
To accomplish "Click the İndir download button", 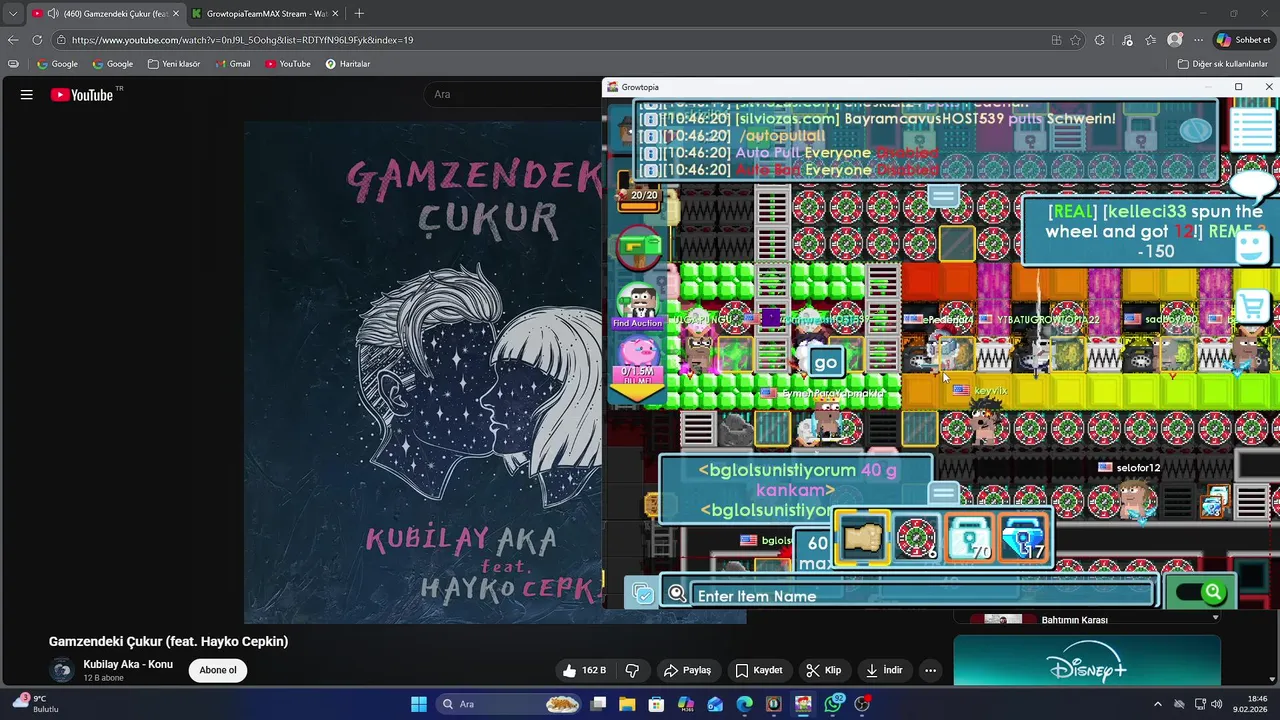I will (884, 670).
